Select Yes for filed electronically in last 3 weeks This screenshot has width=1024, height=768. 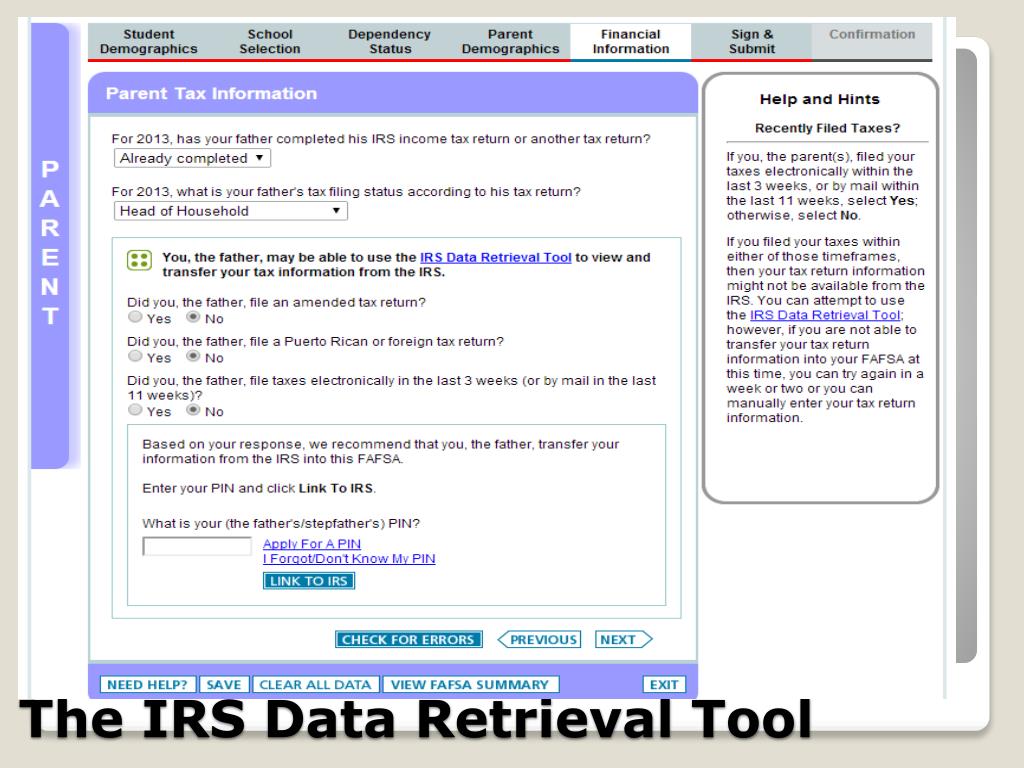(x=135, y=409)
